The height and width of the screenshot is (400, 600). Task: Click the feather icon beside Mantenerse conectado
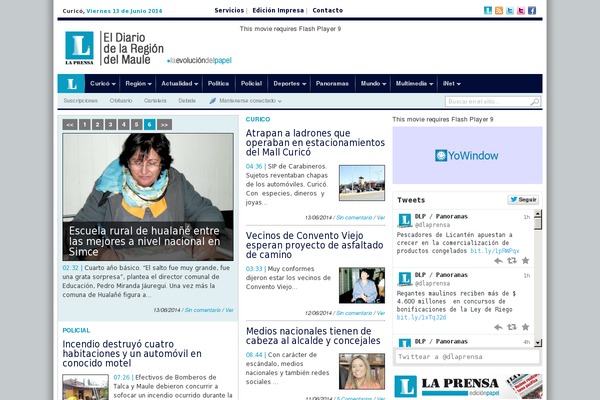click(212, 101)
